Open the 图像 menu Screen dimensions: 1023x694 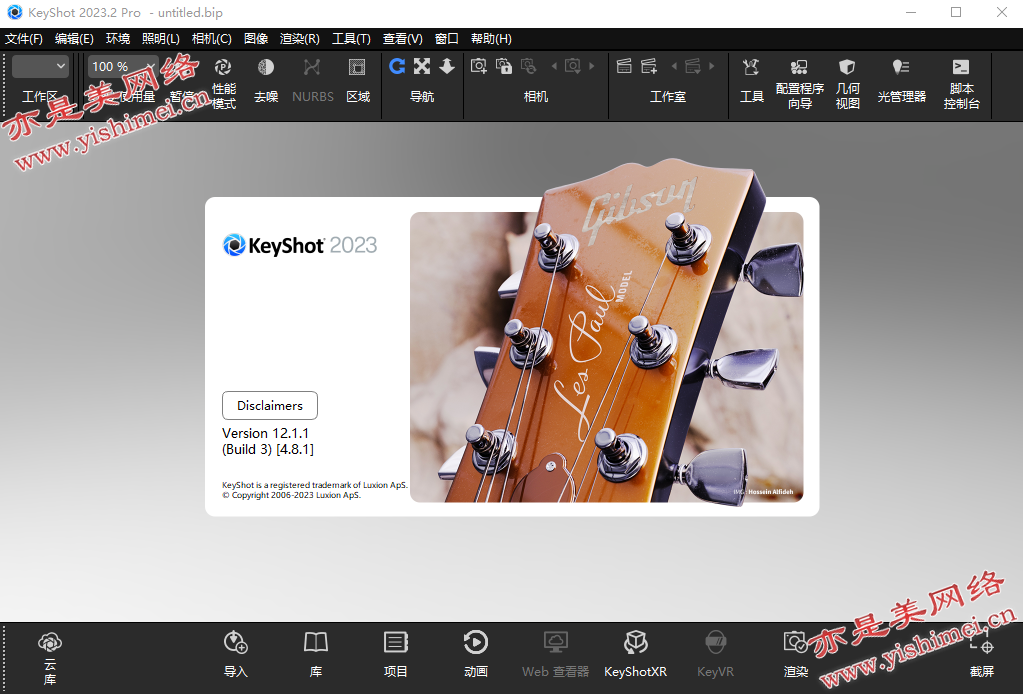click(256, 38)
